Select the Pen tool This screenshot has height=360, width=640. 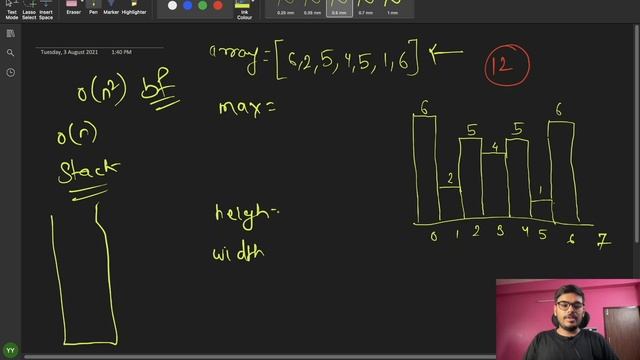pyautogui.click(x=93, y=8)
